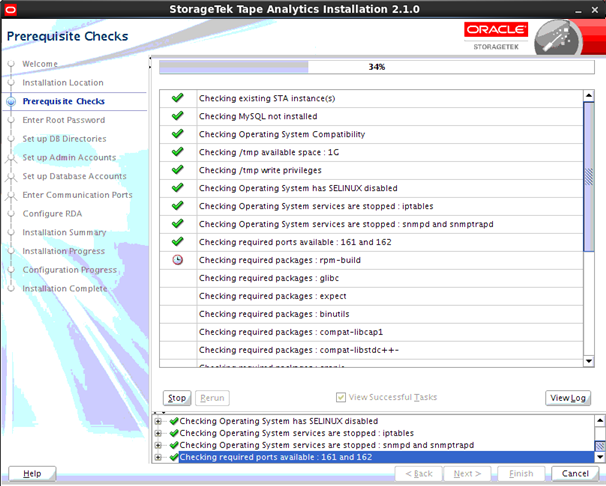606x486 pixels.
Task: Click checkmark for SELINUX disabled row in table
Action: [177, 188]
